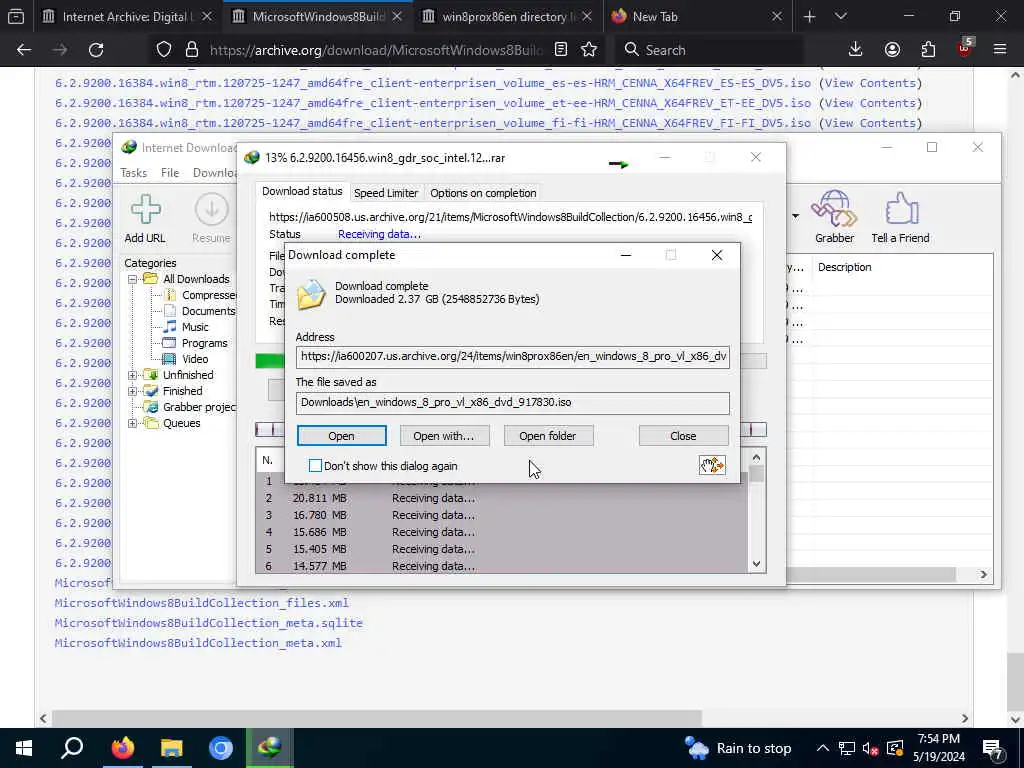The image size is (1024, 768).
Task: Click Internet Download Manager taskbar icon
Action: tap(270, 748)
